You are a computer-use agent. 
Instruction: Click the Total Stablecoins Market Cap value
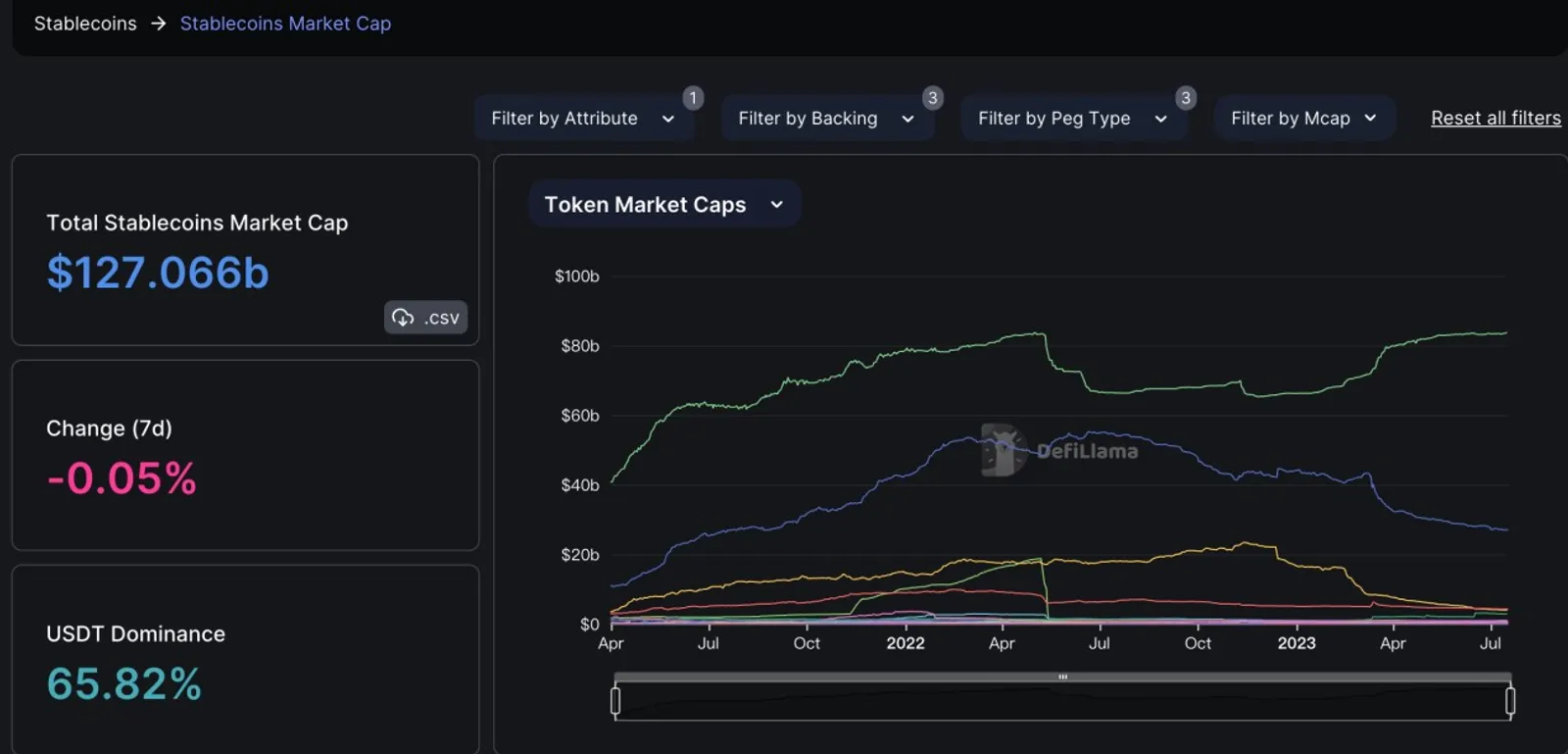(x=158, y=273)
